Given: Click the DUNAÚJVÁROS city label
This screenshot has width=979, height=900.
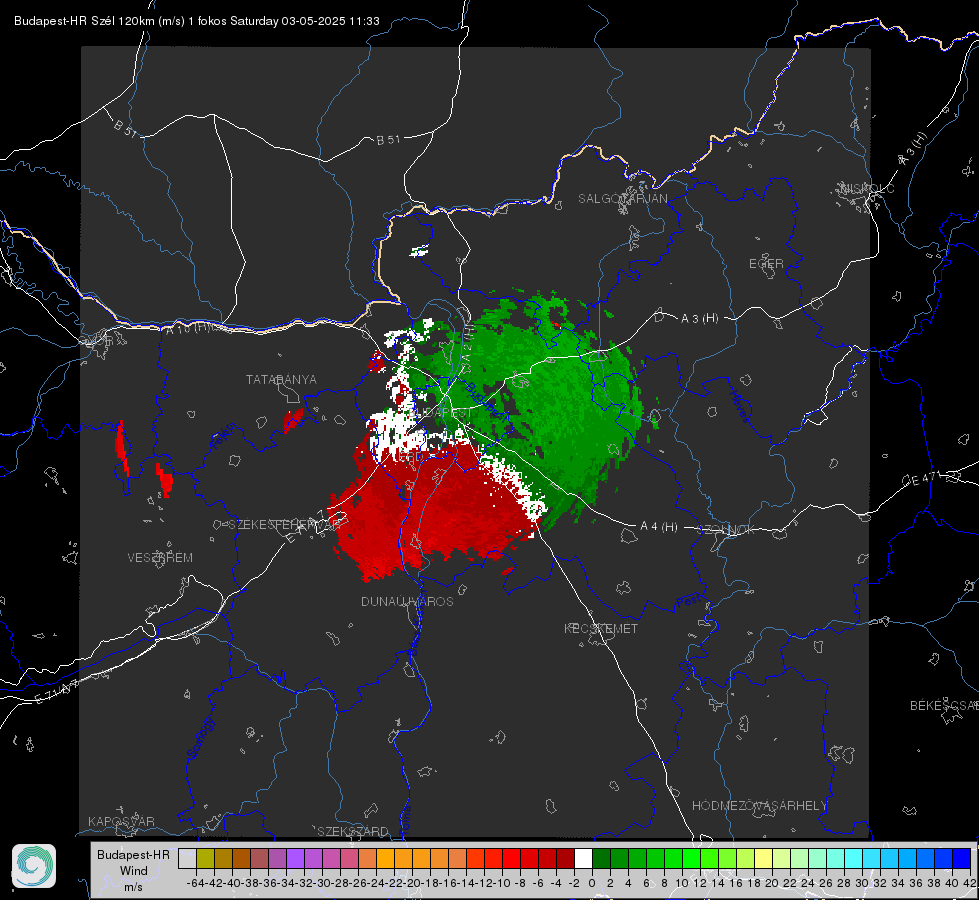Looking at the screenshot, I should [x=407, y=601].
